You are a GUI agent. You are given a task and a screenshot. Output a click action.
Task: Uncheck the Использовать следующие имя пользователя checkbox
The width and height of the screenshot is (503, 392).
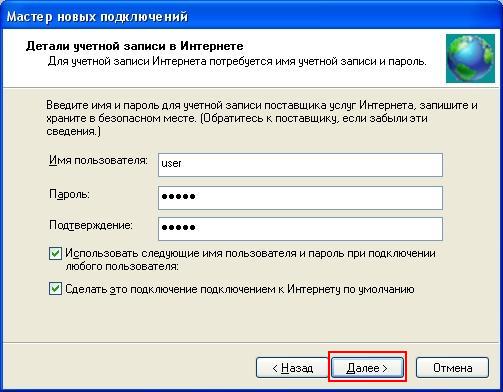pos(55,254)
